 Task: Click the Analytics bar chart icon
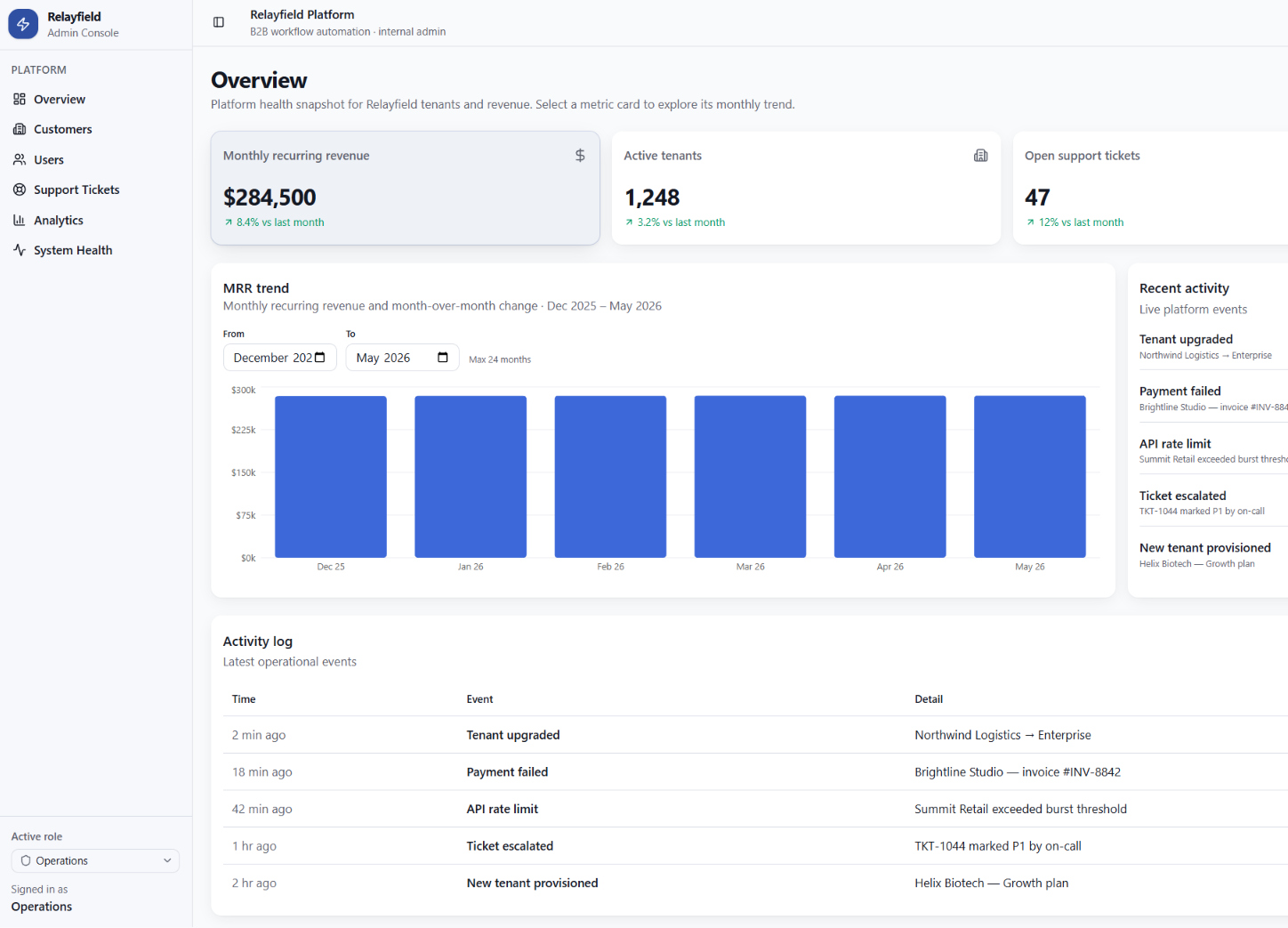point(20,220)
